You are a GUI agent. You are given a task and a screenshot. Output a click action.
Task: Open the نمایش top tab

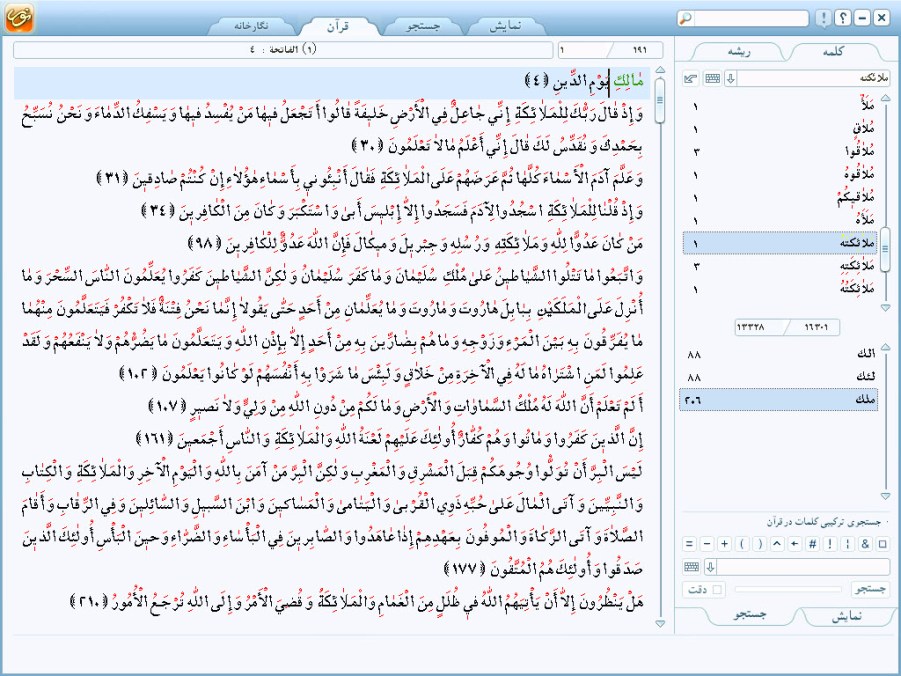pyautogui.click(x=506, y=26)
